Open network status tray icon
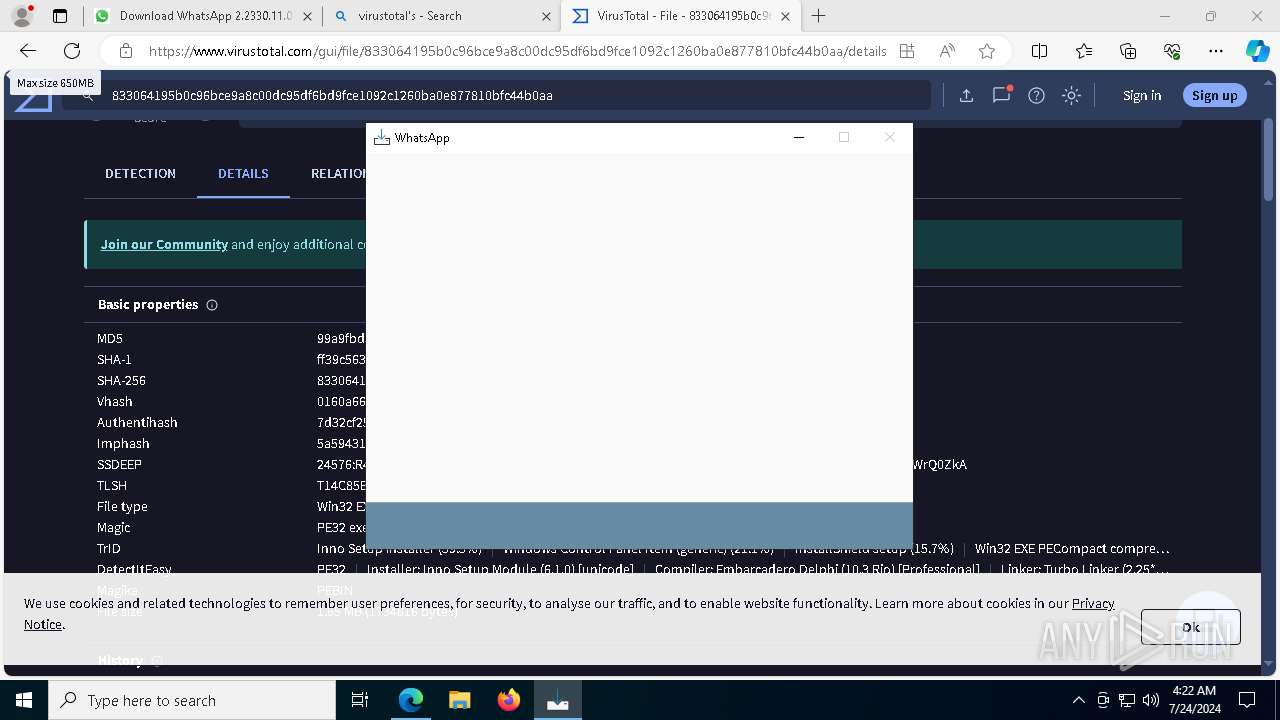The width and height of the screenshot is (1280, 720). 1127,700
